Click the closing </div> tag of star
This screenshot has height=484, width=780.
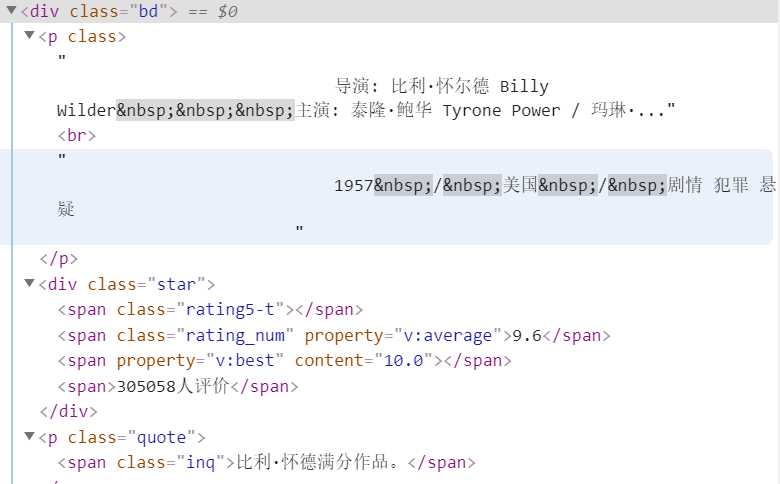[69, 411]
